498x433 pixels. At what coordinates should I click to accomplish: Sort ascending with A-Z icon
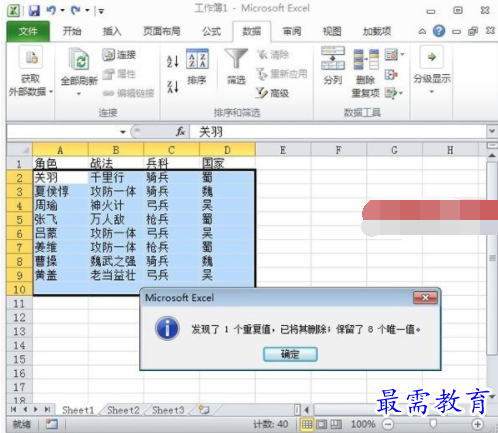(x=173, y=61)
